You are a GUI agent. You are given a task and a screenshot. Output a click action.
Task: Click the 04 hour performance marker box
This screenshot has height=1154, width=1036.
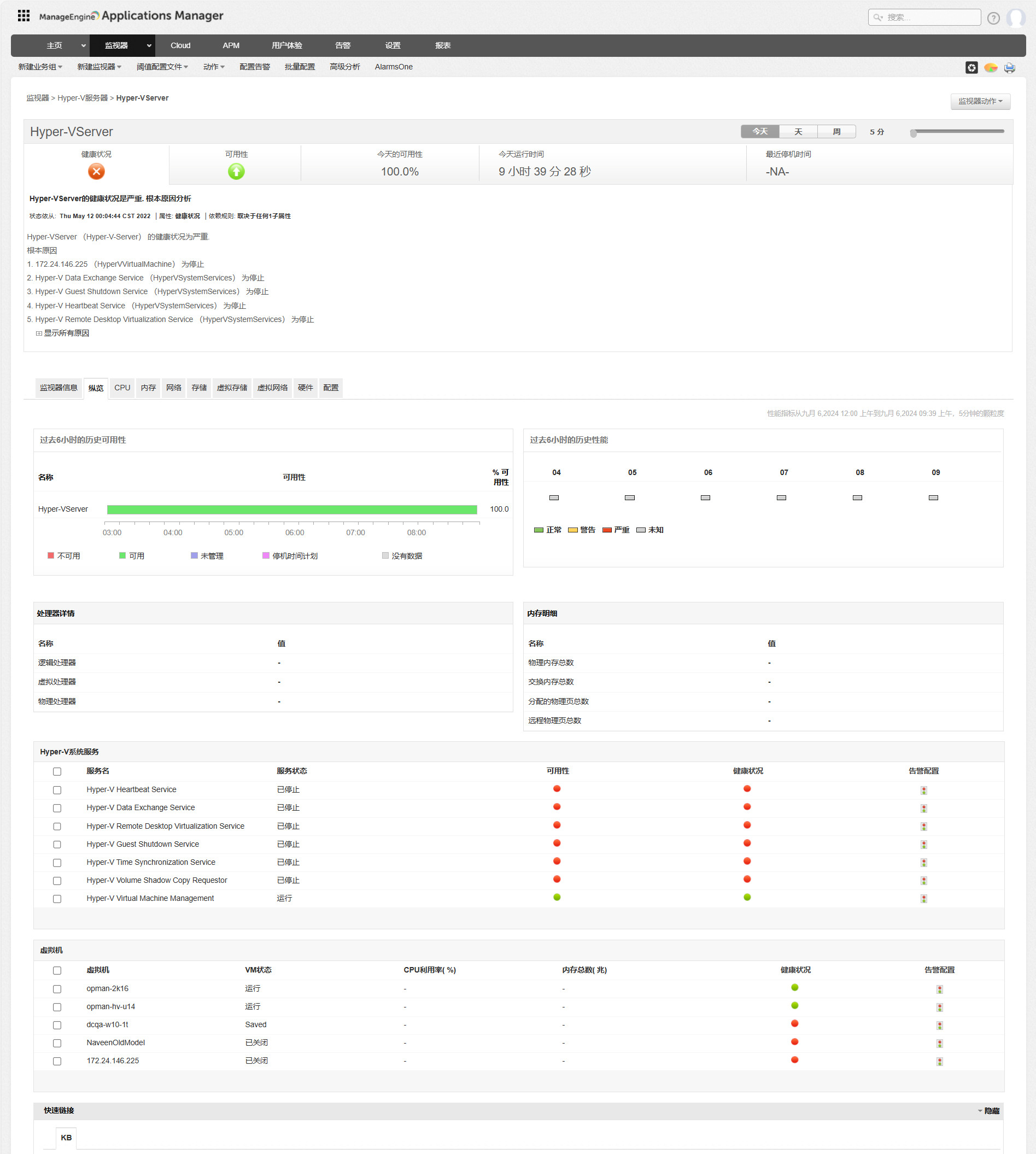coord(554,498)
